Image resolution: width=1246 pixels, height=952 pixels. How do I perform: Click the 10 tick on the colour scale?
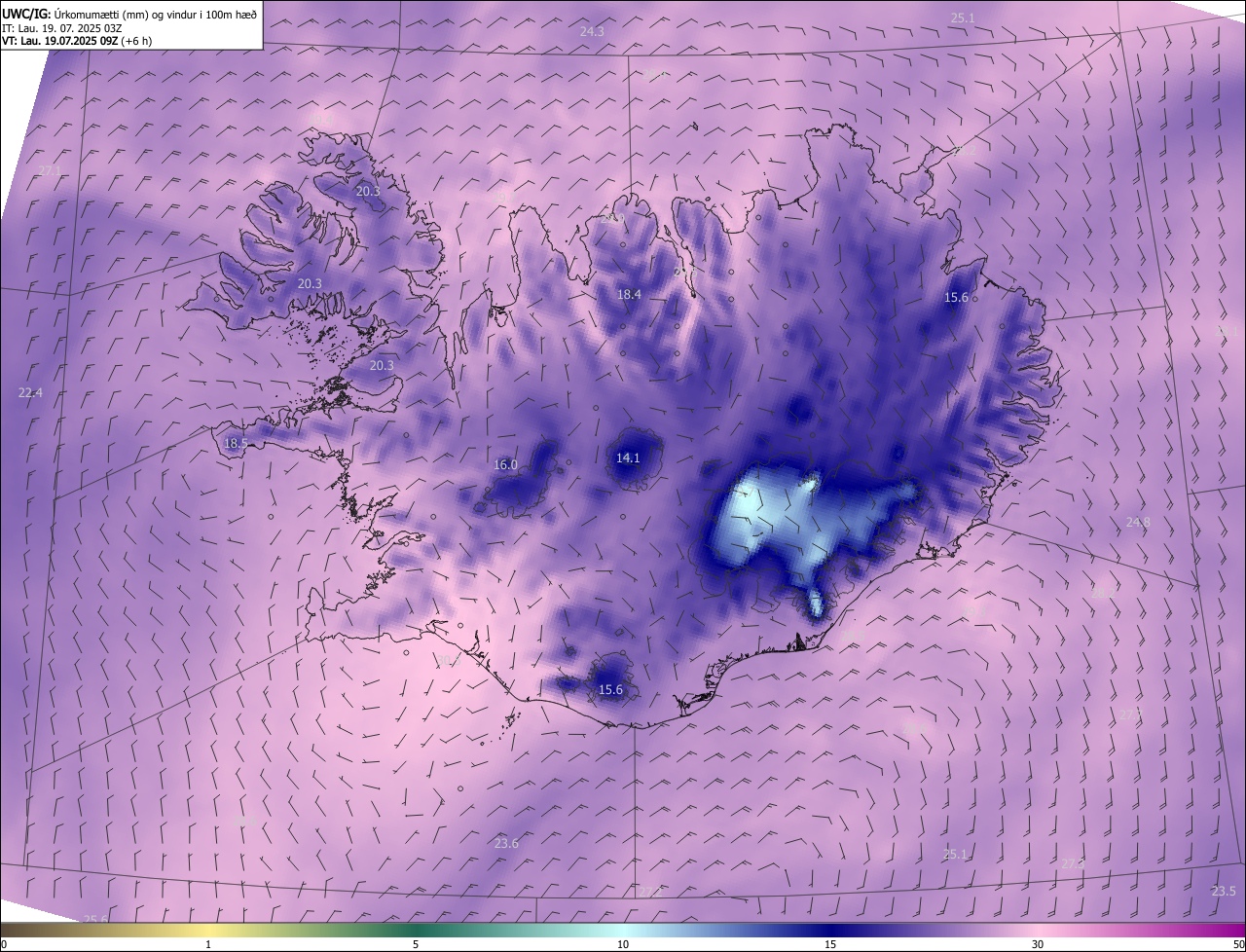[x=623, y=944]
